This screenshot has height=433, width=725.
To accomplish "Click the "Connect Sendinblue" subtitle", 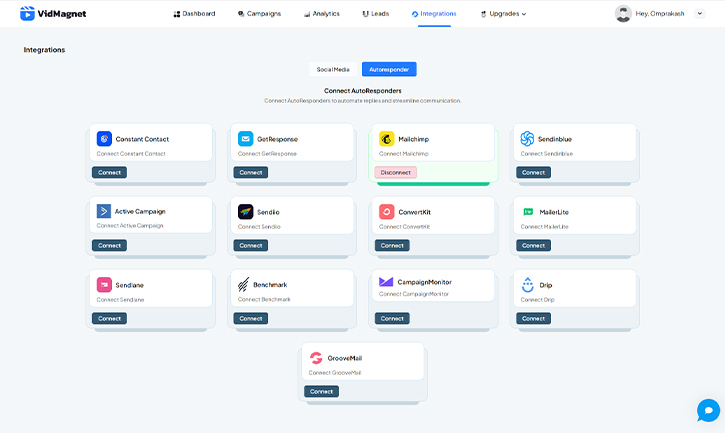I will [x=547, y=154].
